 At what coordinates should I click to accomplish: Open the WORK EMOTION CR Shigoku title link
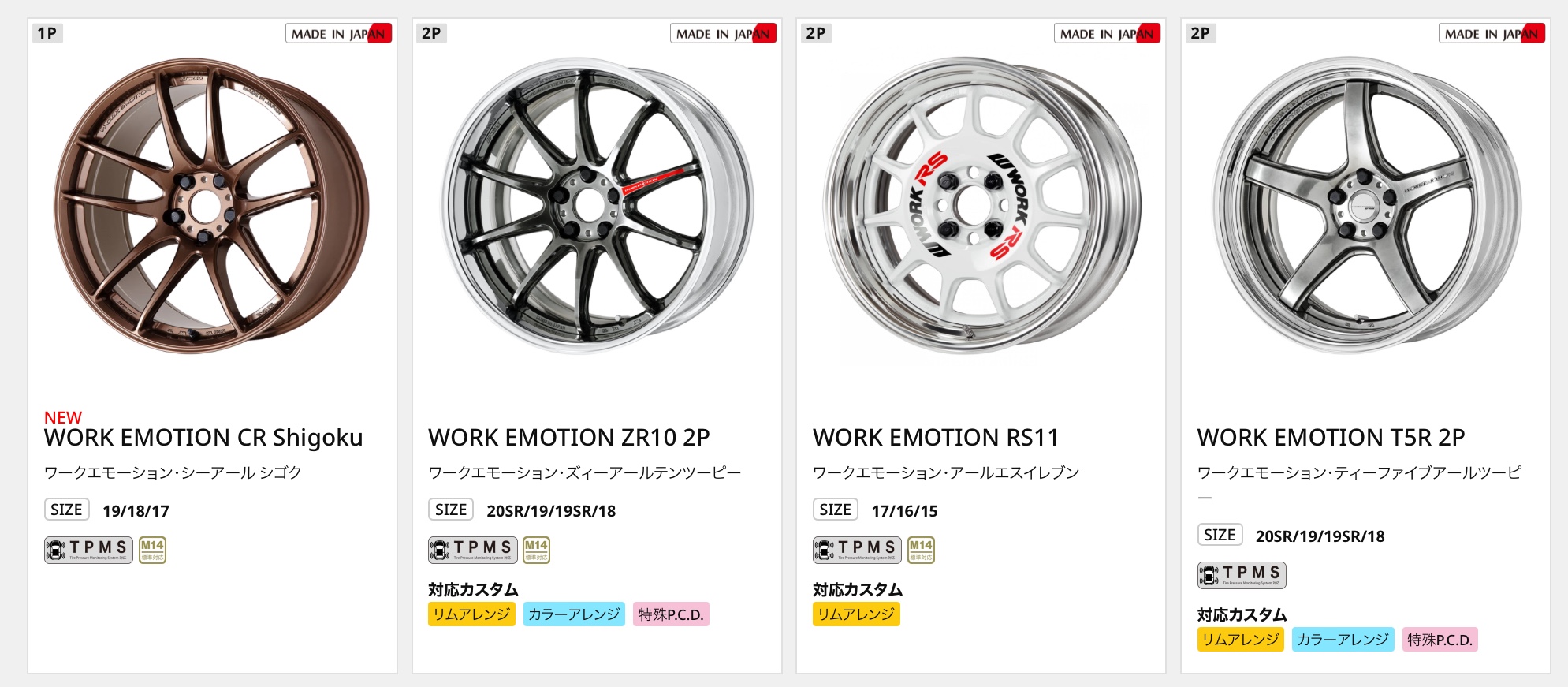click(203, 438)
